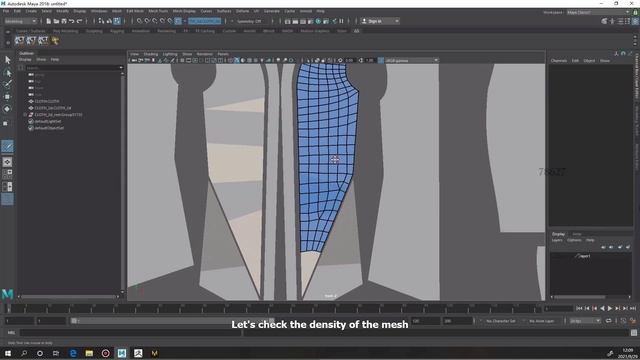This screenshot has height=360, width=640.
Task: Pick the Paint selection tool
Action: tap(7, 84)
